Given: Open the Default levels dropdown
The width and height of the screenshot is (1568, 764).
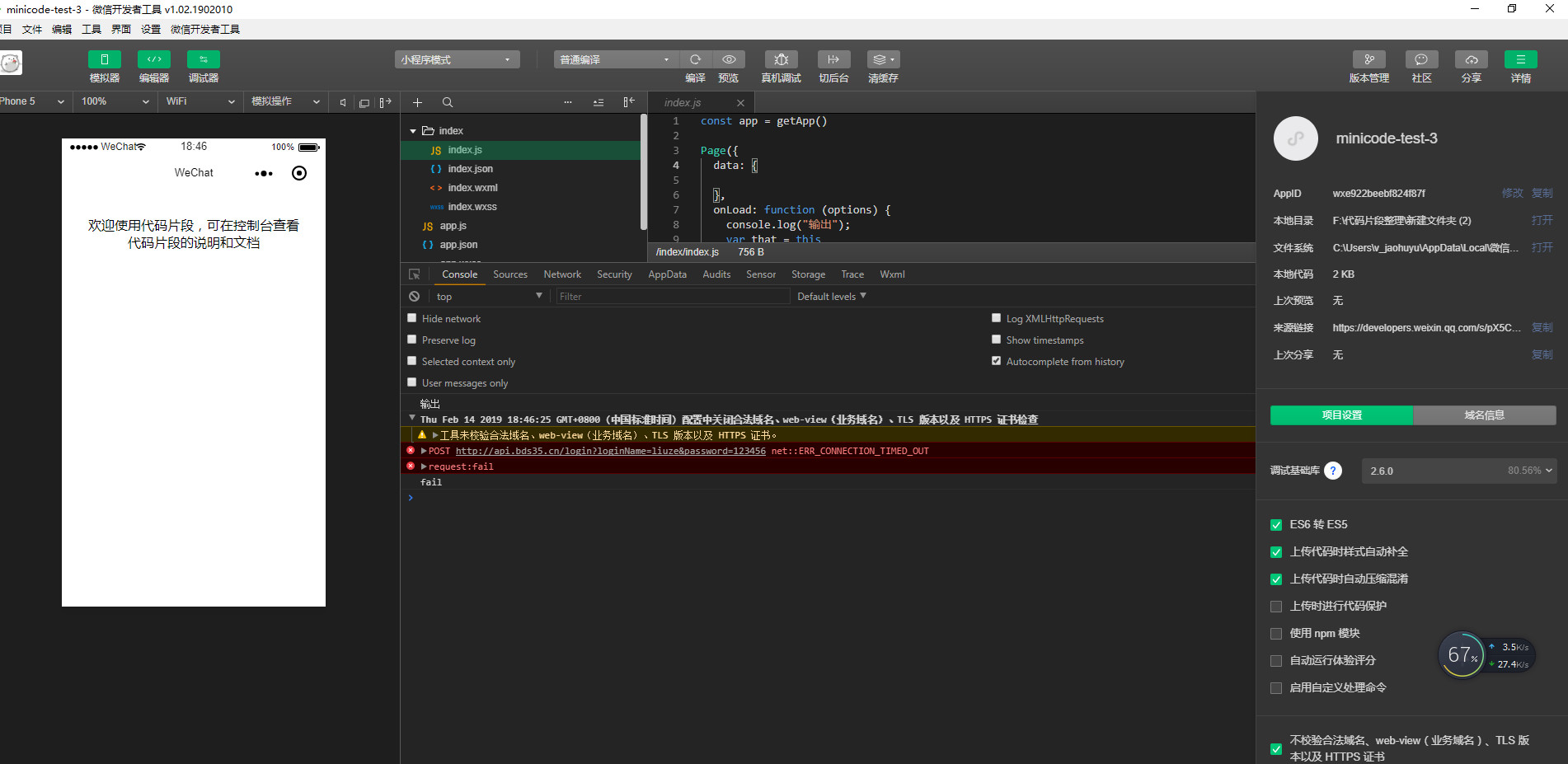Looking at the screenshot, I should [x=831, y=296].
